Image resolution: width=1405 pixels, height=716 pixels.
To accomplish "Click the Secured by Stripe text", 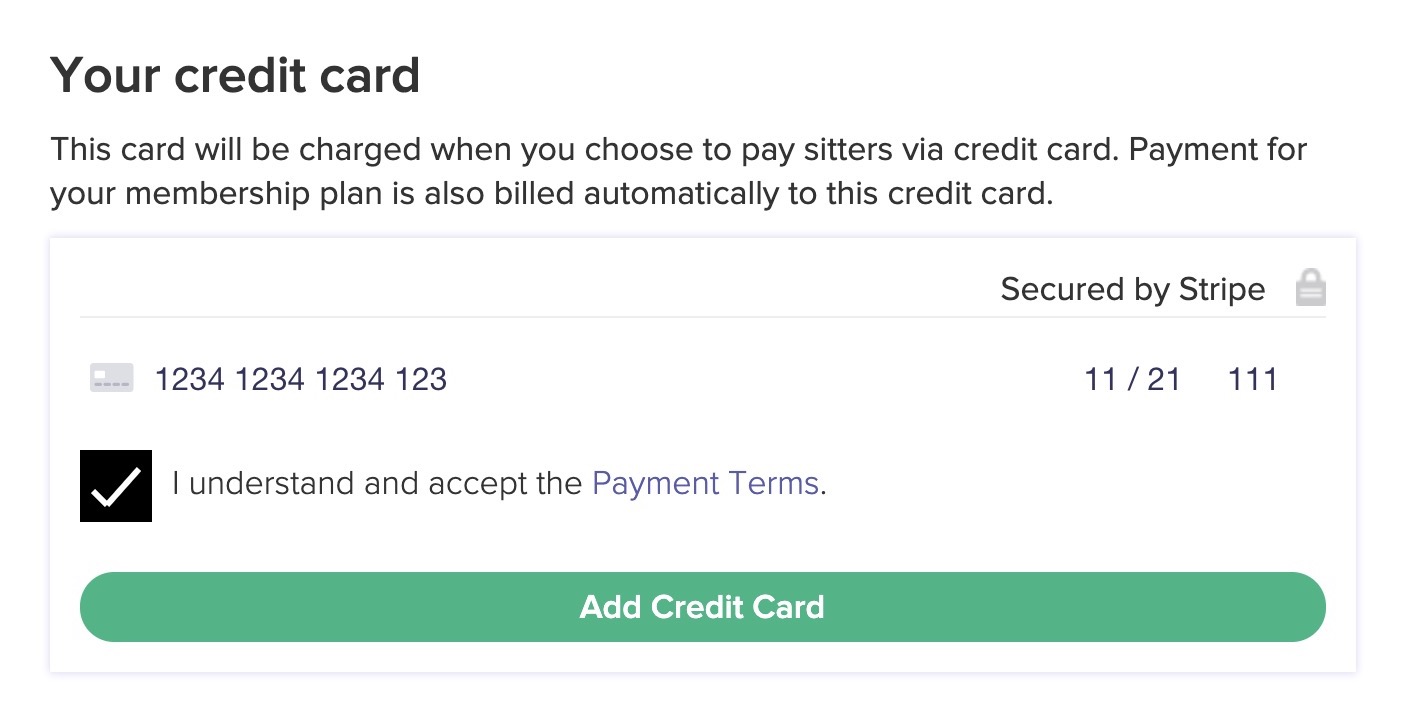I will pos(1132,289).
